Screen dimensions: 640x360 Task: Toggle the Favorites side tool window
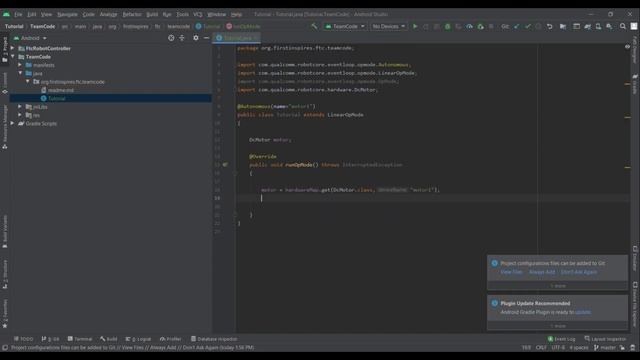(x=5, y=313)
